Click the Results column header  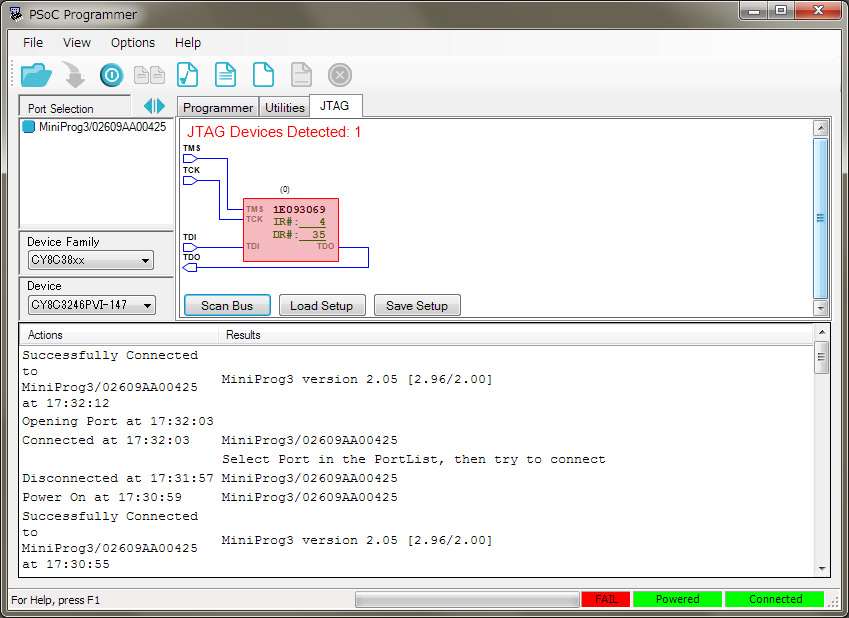click(514, 335)
